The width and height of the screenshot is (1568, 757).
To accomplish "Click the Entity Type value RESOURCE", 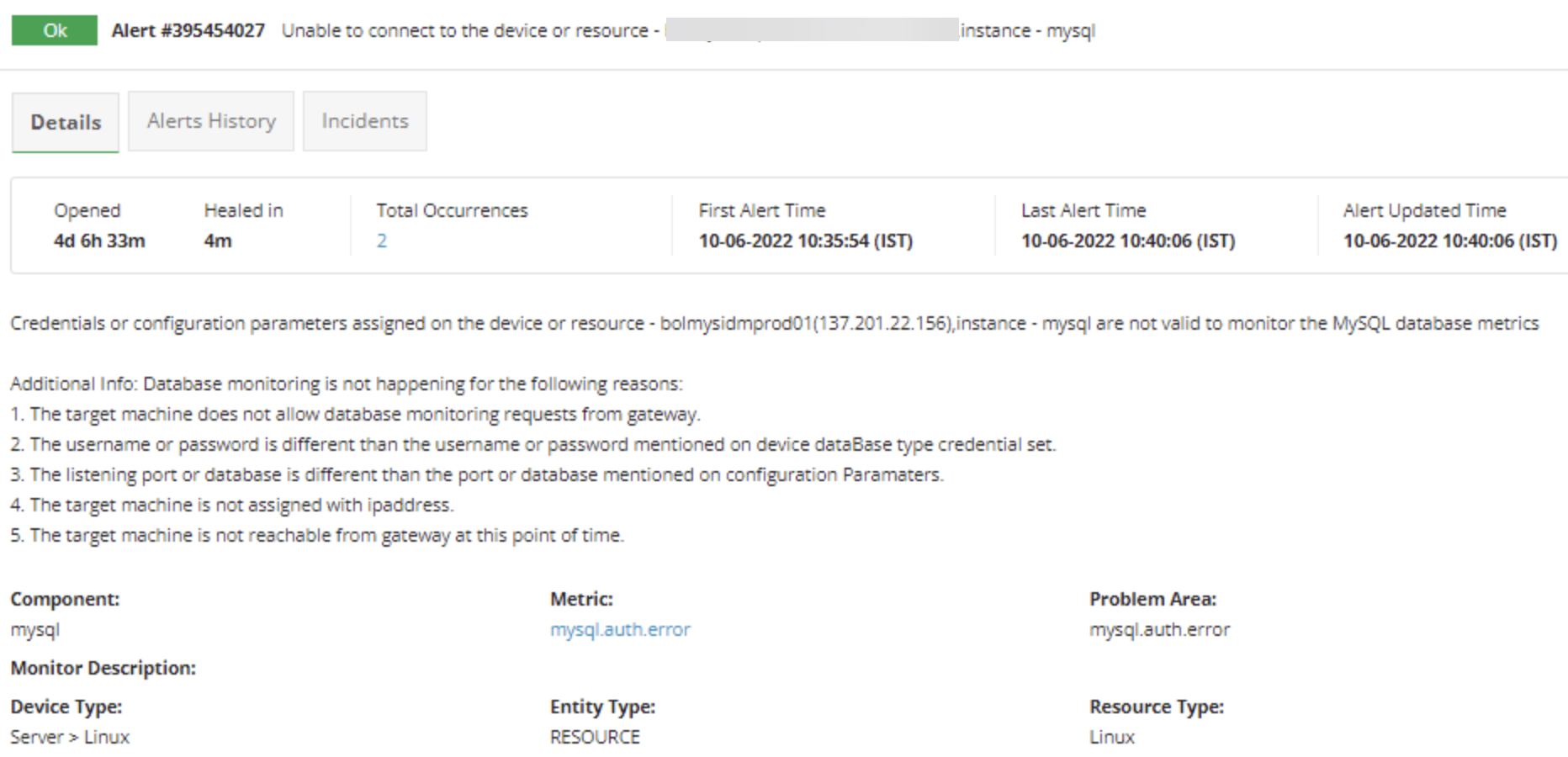I will 595,737.
